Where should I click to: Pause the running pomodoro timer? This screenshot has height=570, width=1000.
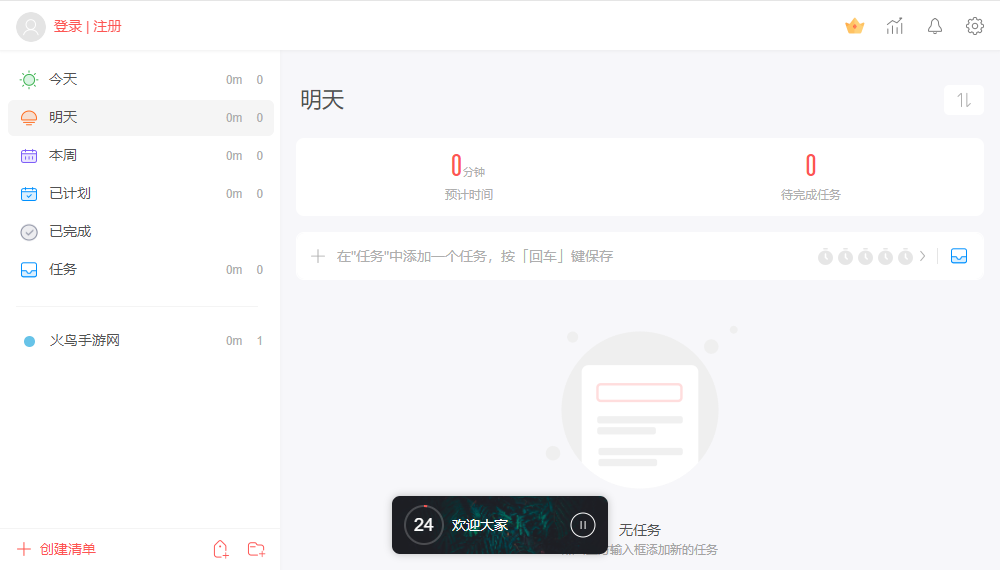click(582, 525)
